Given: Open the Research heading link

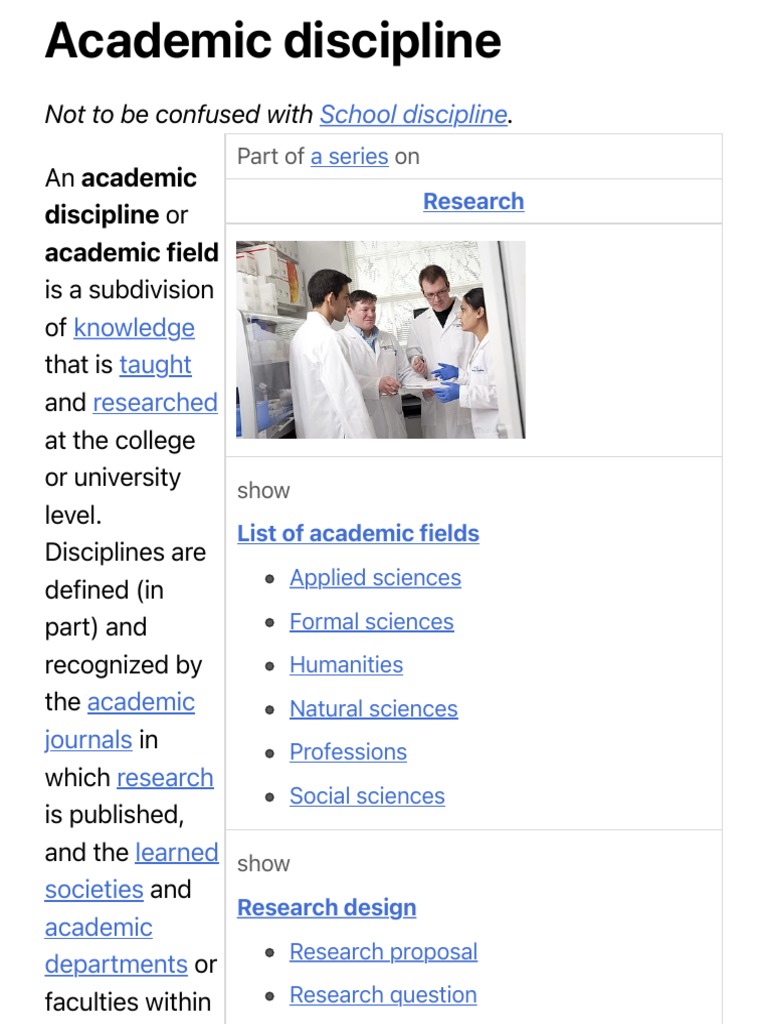Looking at the screenshot, I should [473, 201].
